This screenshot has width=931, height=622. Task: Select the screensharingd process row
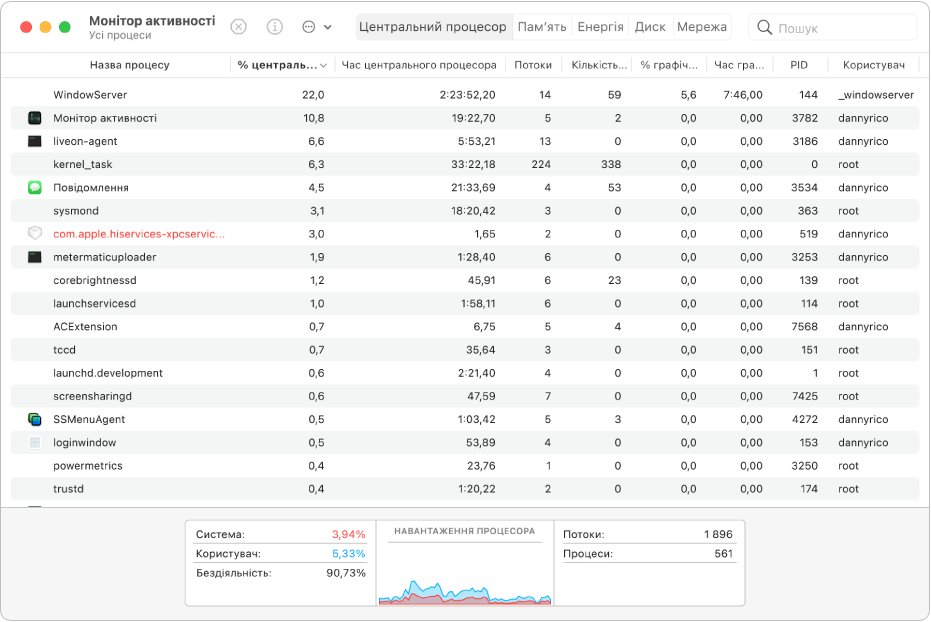(x=465, y=396)
